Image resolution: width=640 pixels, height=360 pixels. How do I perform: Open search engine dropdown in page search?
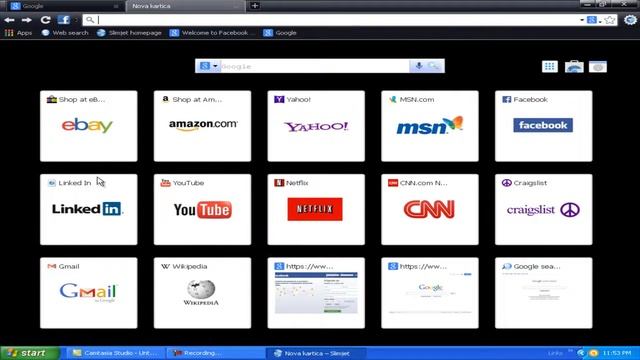click(x=209, y=66)
